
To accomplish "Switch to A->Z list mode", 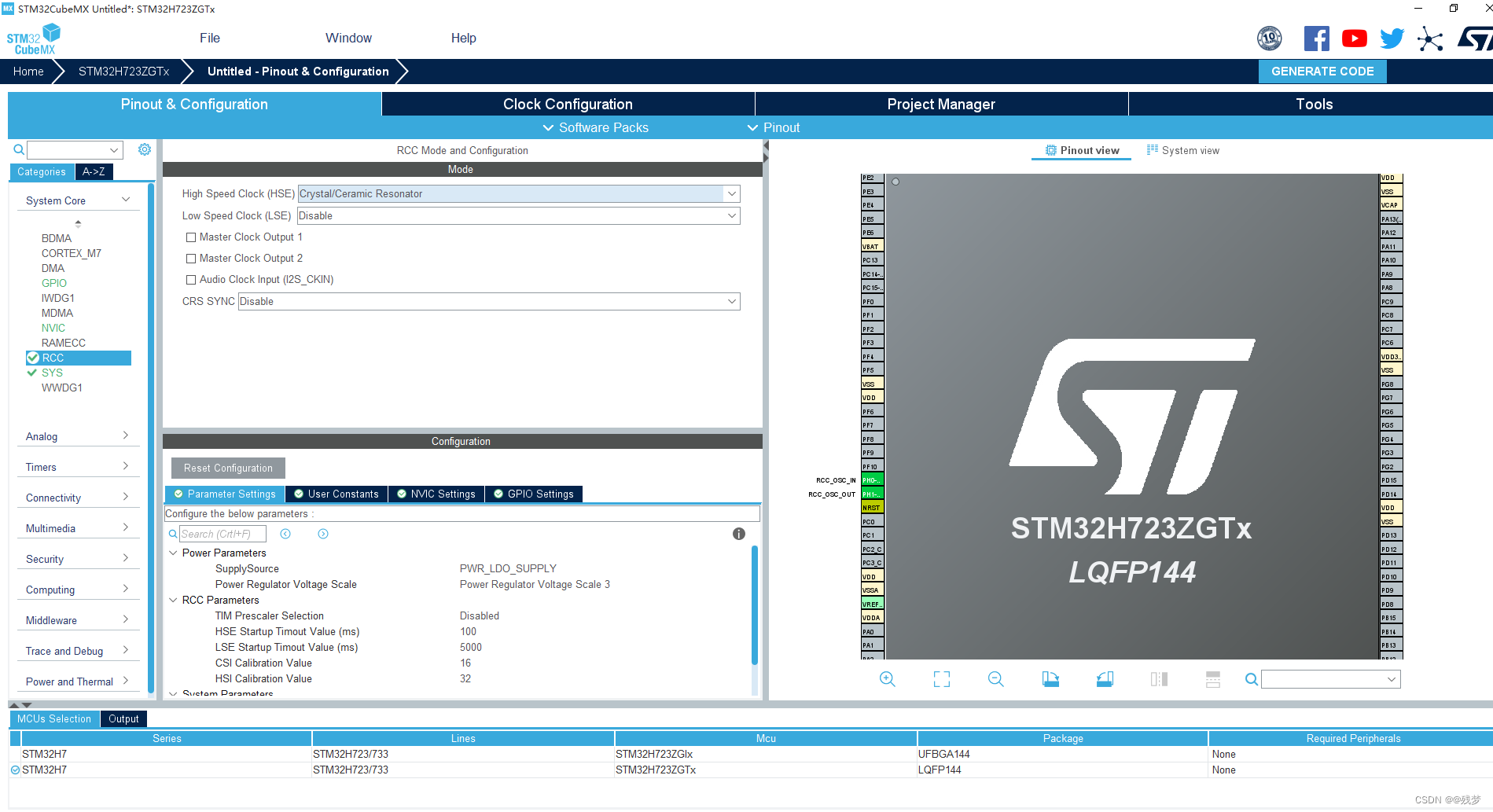I will 94,171.
